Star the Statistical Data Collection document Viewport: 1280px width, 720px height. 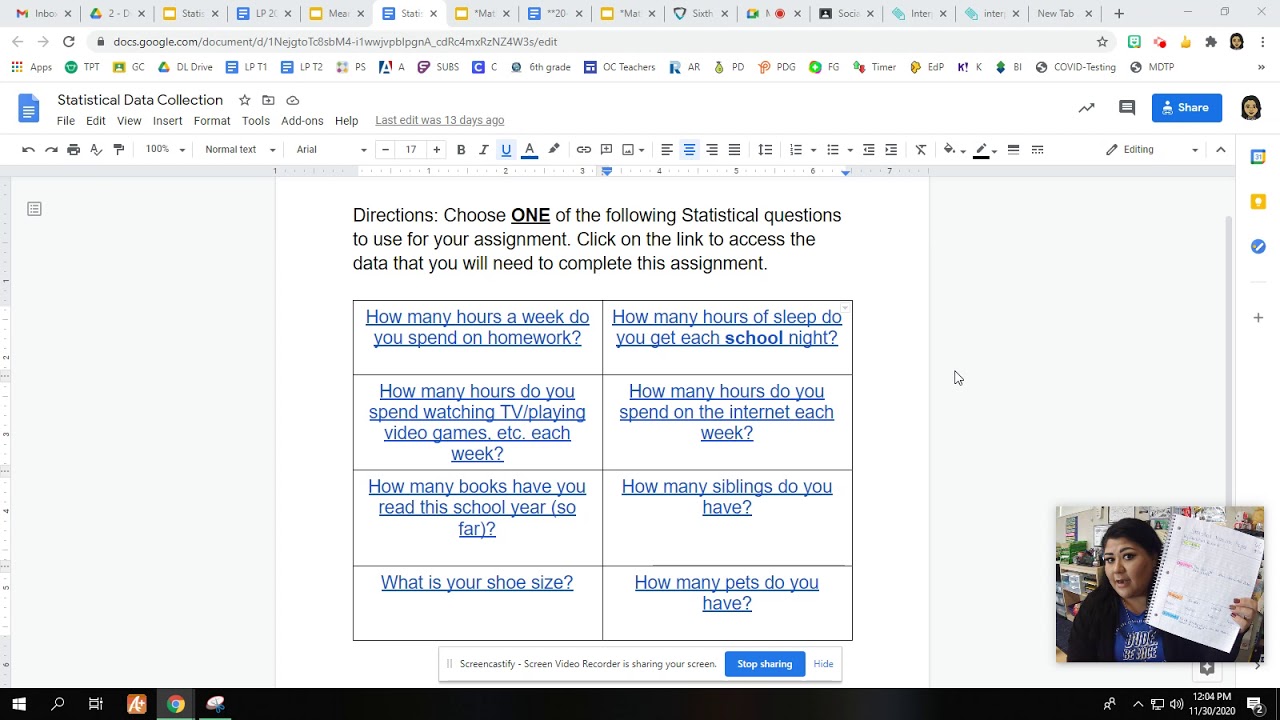tap(244, 100)
